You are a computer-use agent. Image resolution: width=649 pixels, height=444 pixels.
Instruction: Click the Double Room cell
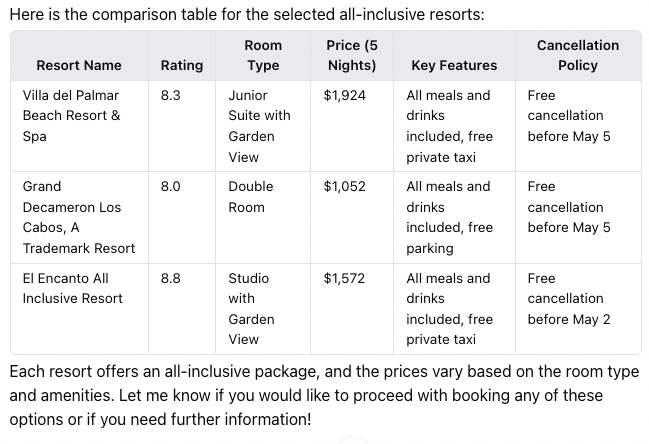250,197
